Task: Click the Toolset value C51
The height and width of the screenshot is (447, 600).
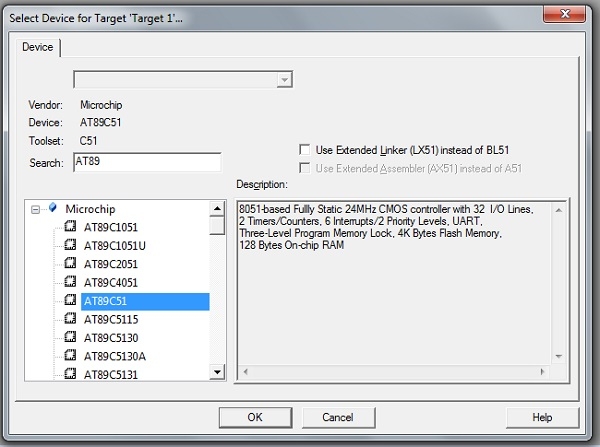Action: pyautogui.click(x=88, y=141)
